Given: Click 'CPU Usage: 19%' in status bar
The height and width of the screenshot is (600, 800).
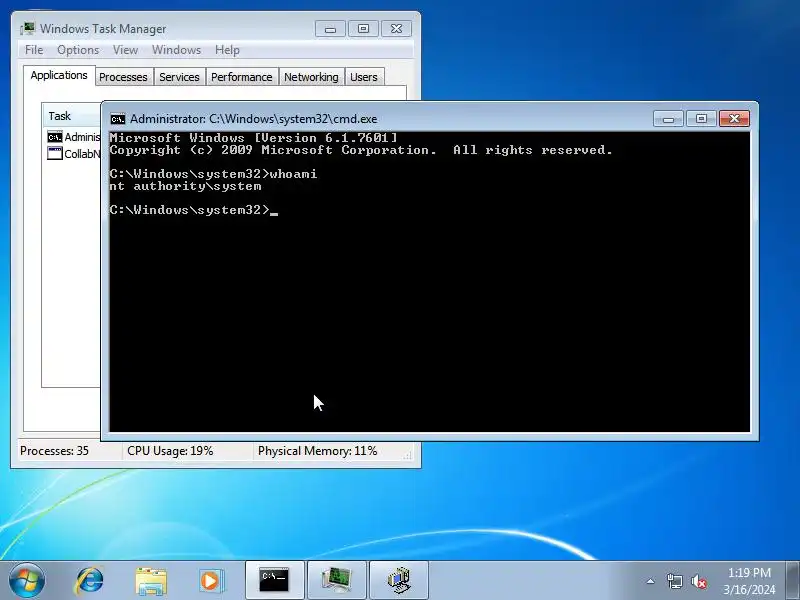Looking at the screenshot, I should pyautogui.click(x=170, y=451).
